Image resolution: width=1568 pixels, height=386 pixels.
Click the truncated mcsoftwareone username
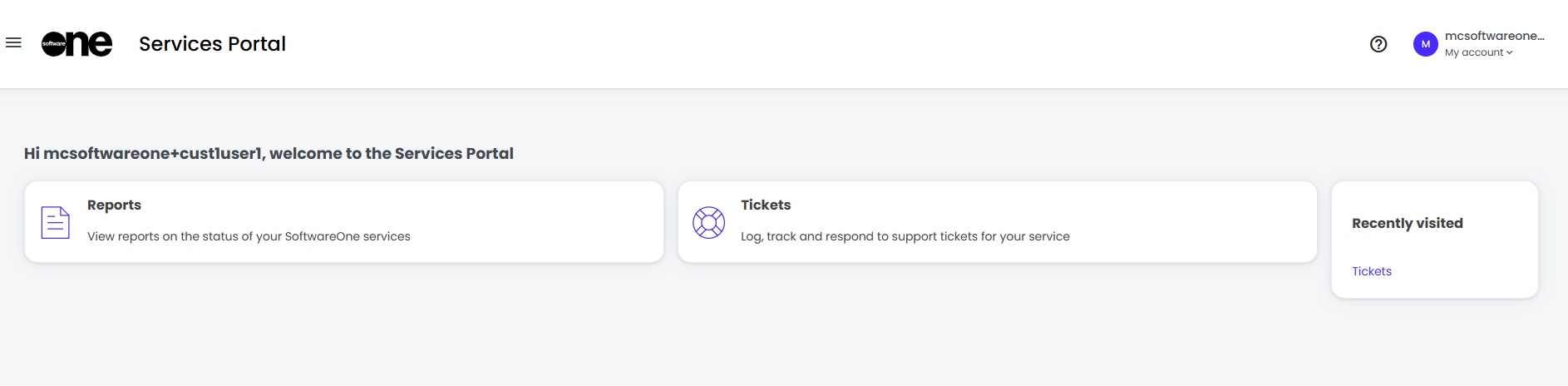point(1494,36)
